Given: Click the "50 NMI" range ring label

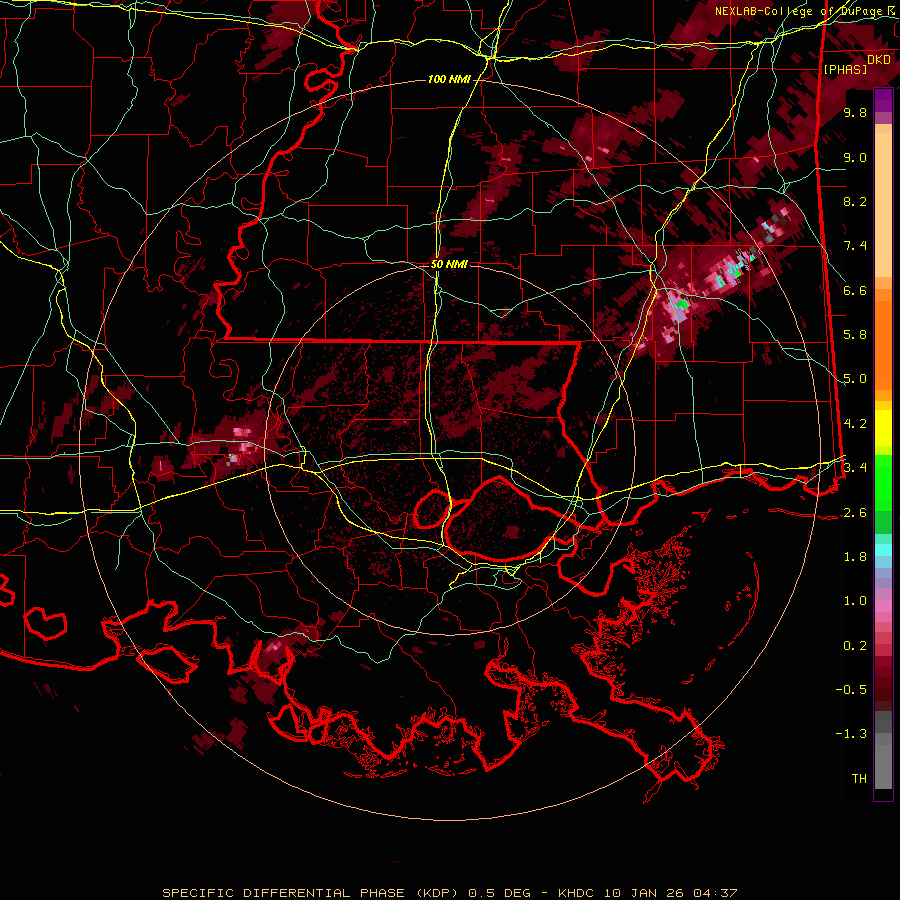Looking at the screenshot, I should pyautogui.click(x=449, y=264).
